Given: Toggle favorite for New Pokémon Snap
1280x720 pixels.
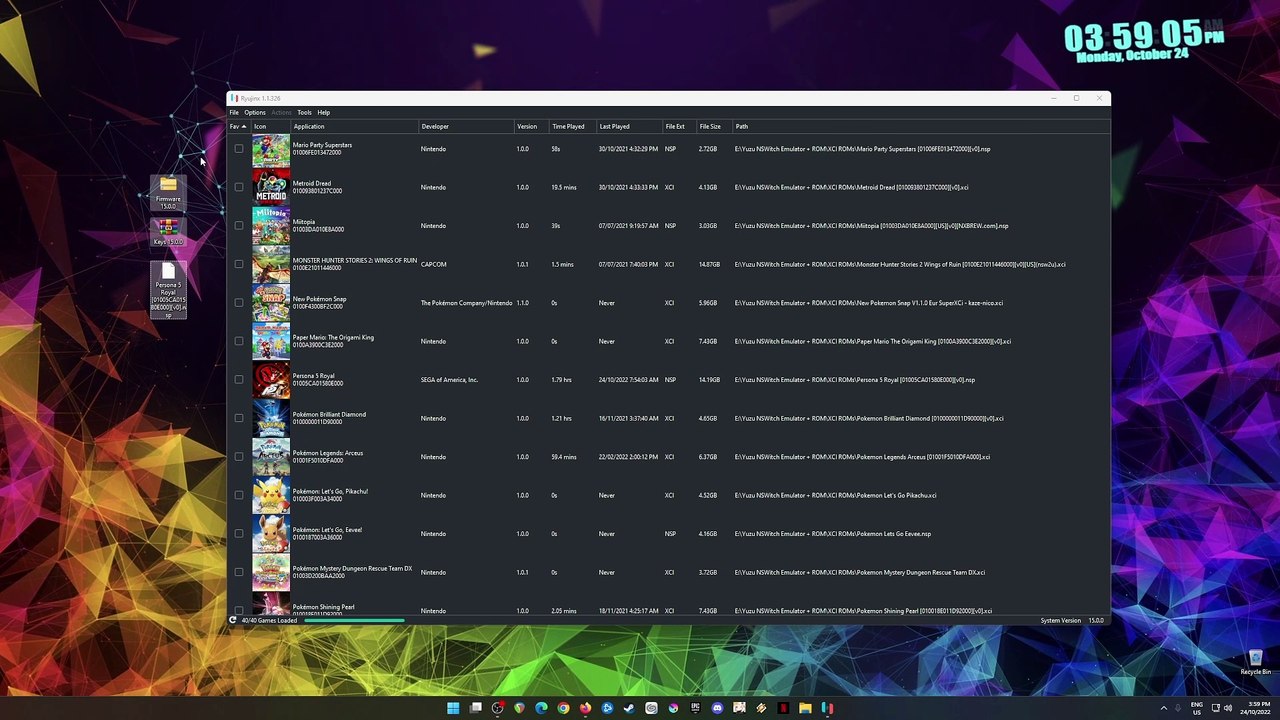Looking at the screenshot, I should point(238,303).
